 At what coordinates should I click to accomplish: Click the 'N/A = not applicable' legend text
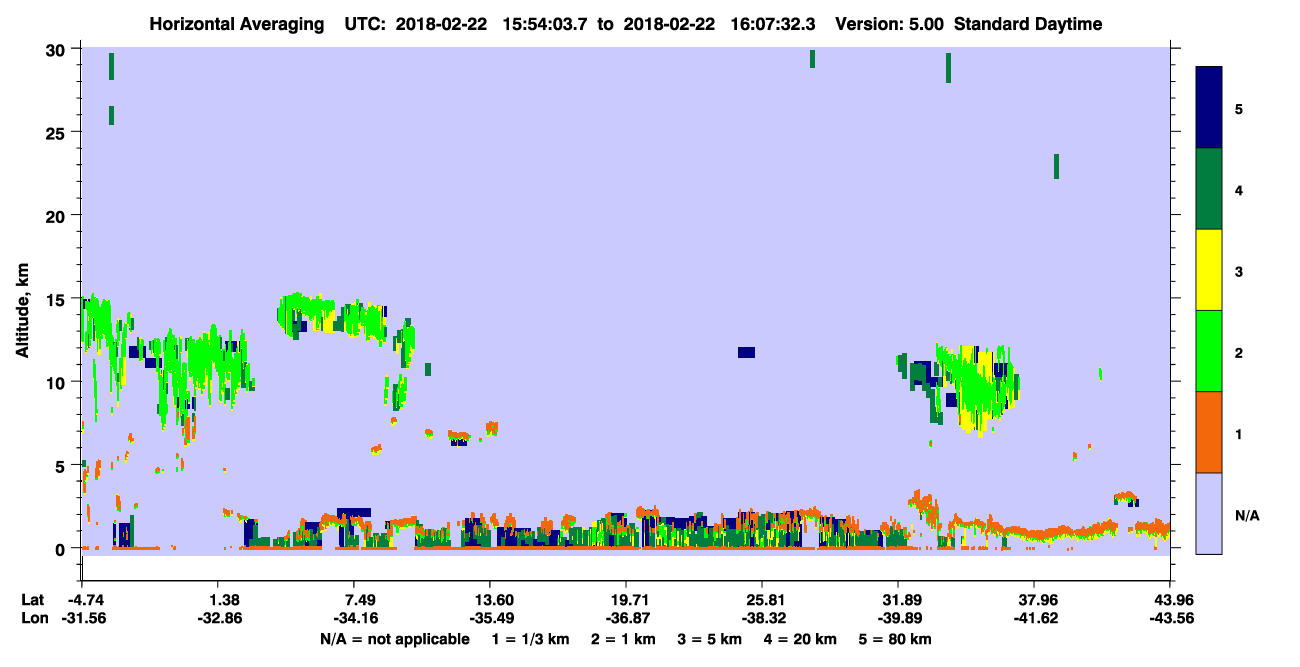(395, 639)
